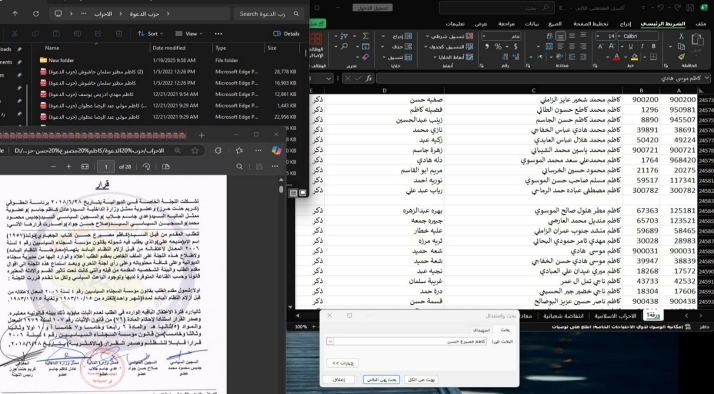Viewport: 714px width, 394px height.
Task: Switch to the استبدال tab in Find dialog
Action: 480,330
